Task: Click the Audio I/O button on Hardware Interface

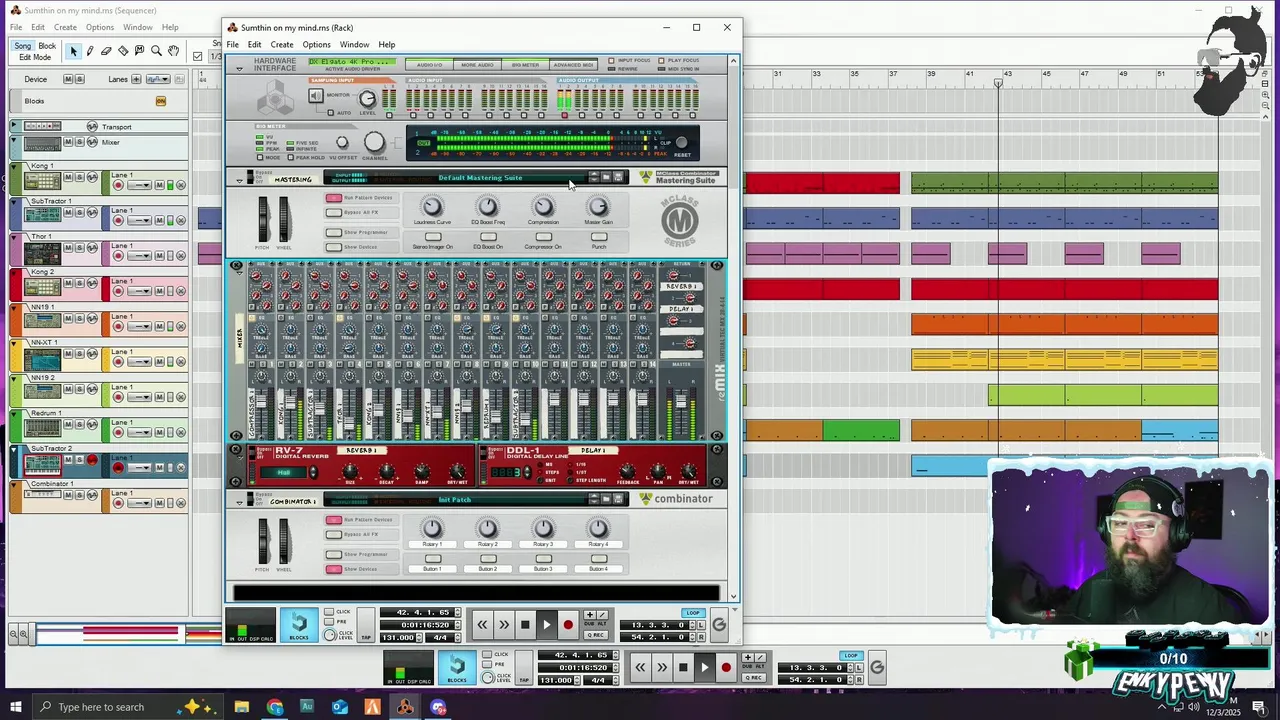Action: (x=429, y=65)
